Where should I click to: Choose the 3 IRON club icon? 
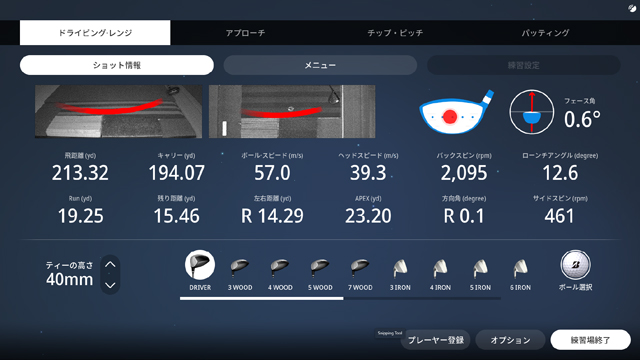click(400, 268)
